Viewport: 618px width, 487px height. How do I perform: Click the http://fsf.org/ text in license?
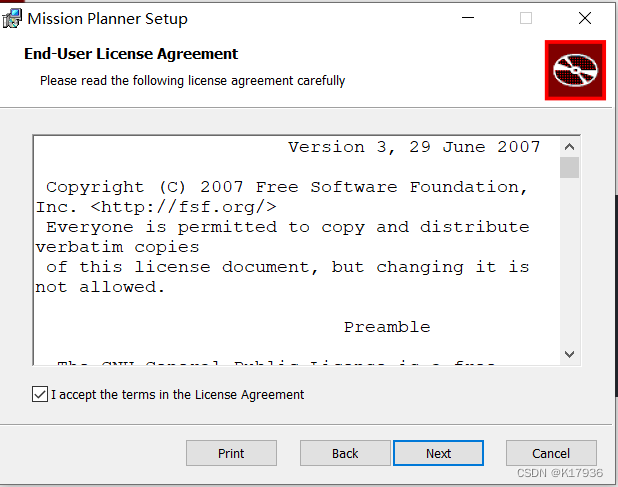click(x=183, y=207)
